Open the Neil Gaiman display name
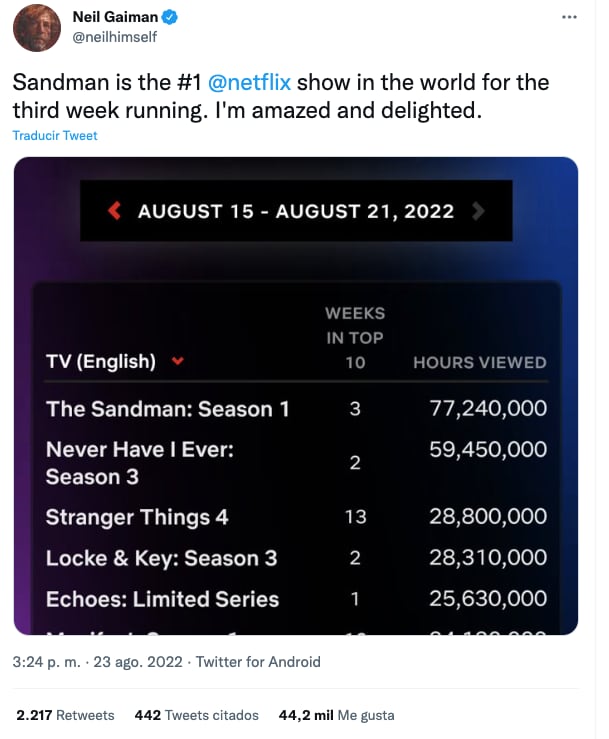 [116, 17]
